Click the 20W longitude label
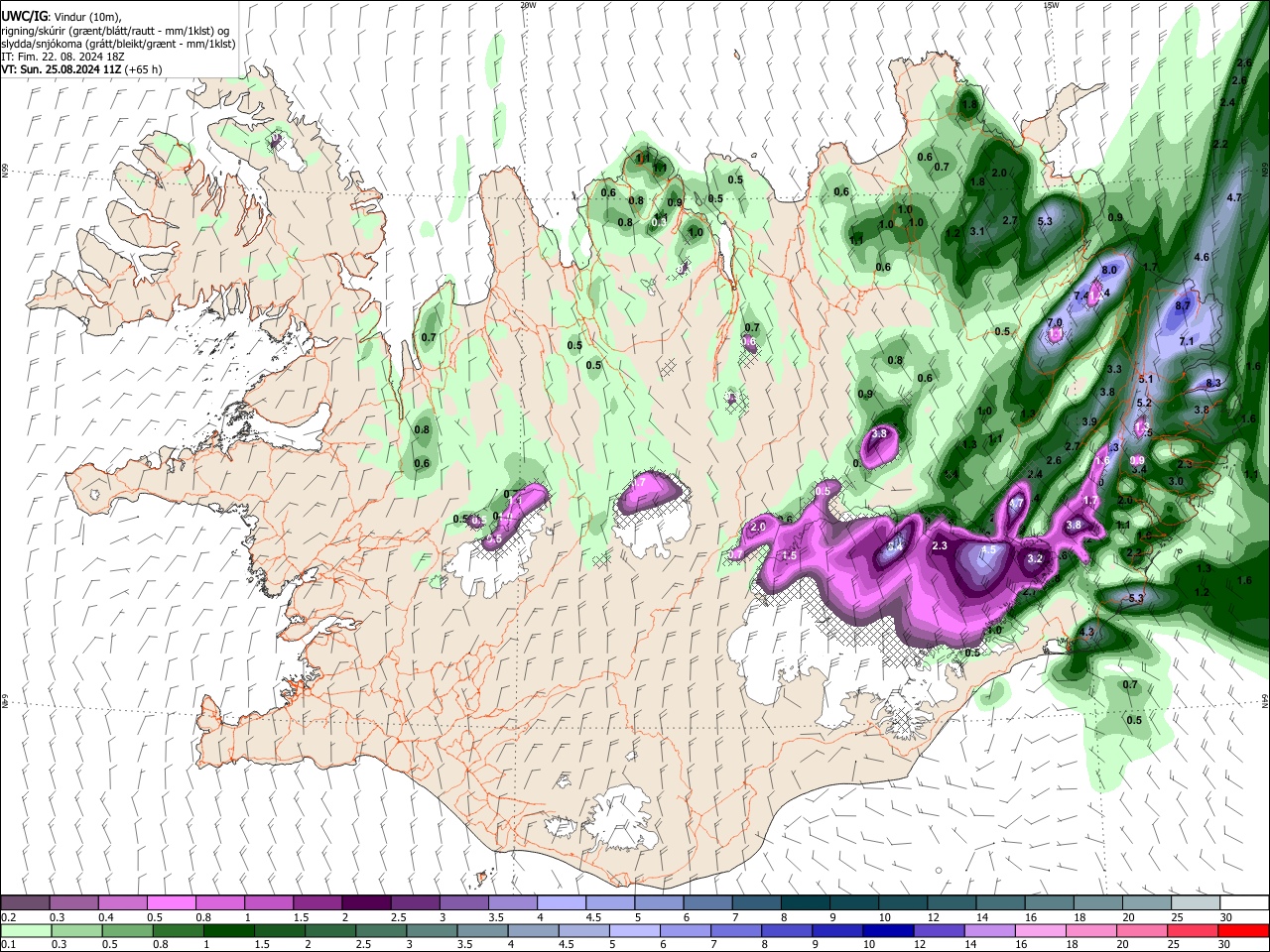Screen dimensions: 1270x952 click(x=528, y=5)
